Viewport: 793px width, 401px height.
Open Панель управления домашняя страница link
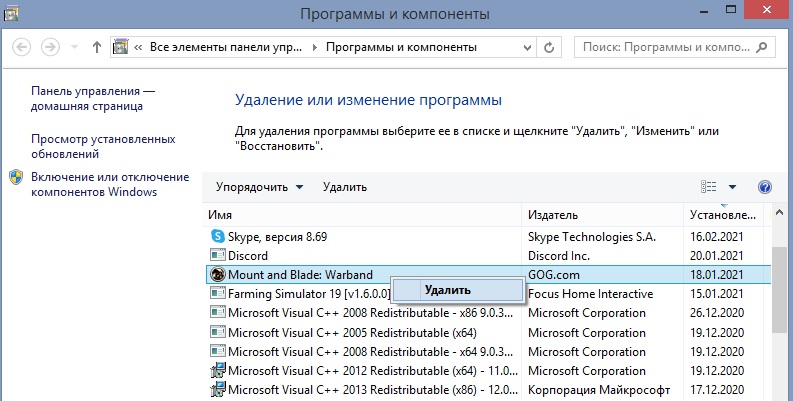coord(93,99)
